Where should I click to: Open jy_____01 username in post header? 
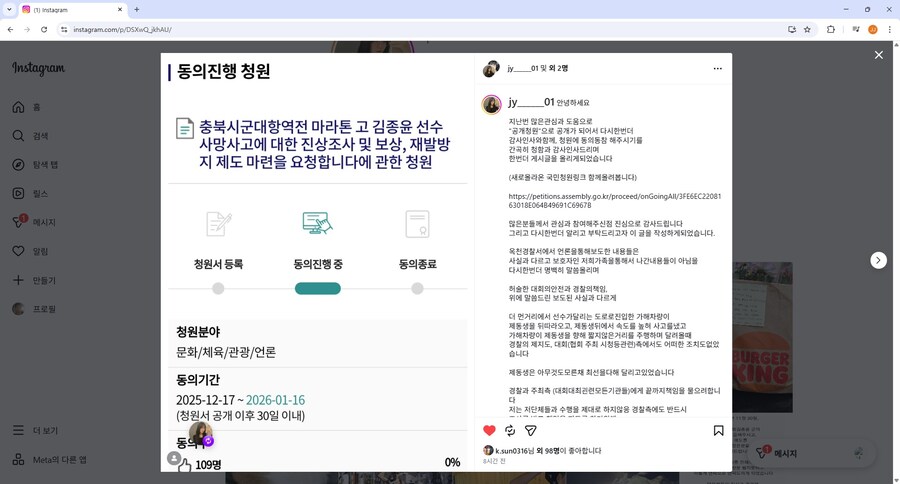[x=522, y=68]
